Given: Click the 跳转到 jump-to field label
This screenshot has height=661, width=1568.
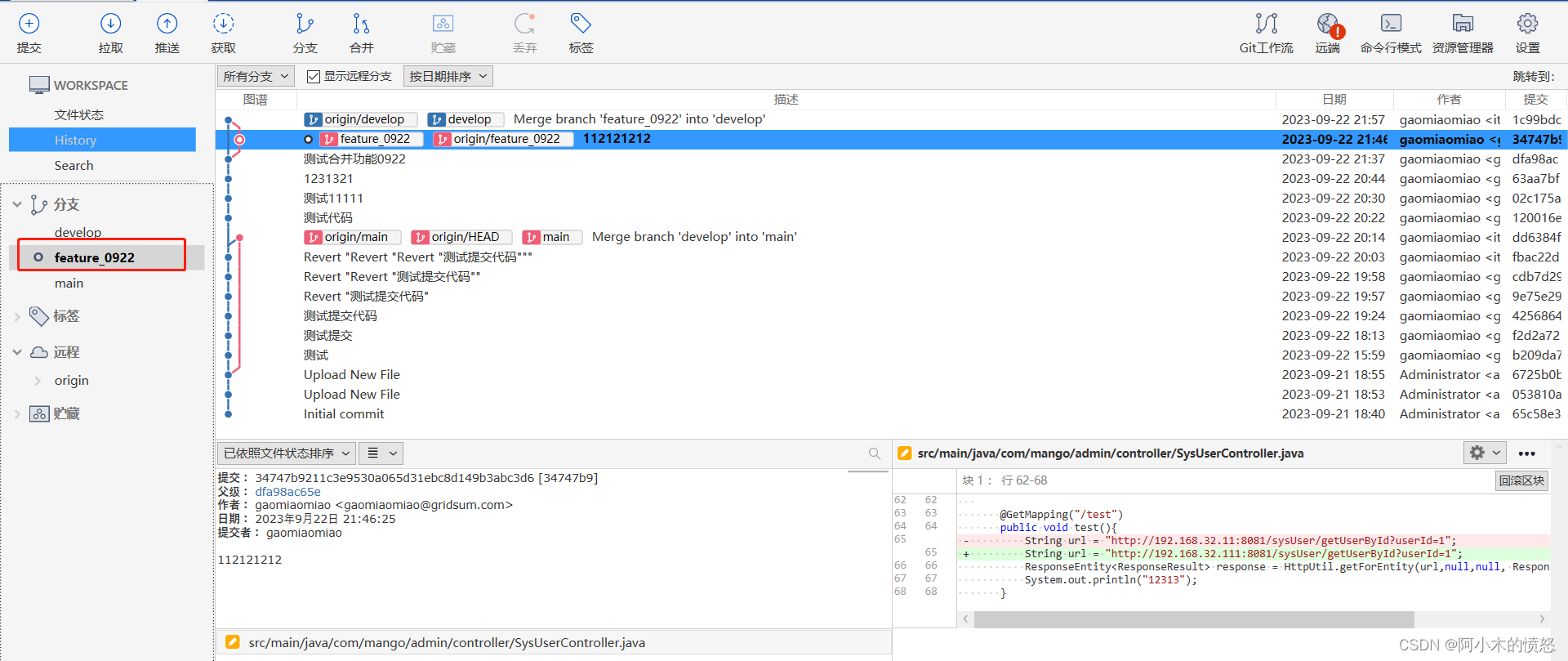Looking at the screenshot, I should [1534, 77].
